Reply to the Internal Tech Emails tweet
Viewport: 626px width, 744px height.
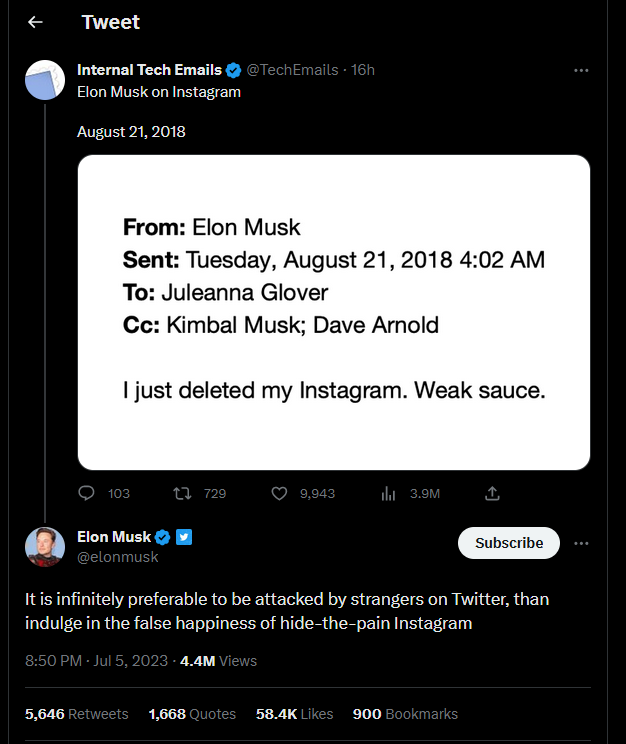[86, 493]
